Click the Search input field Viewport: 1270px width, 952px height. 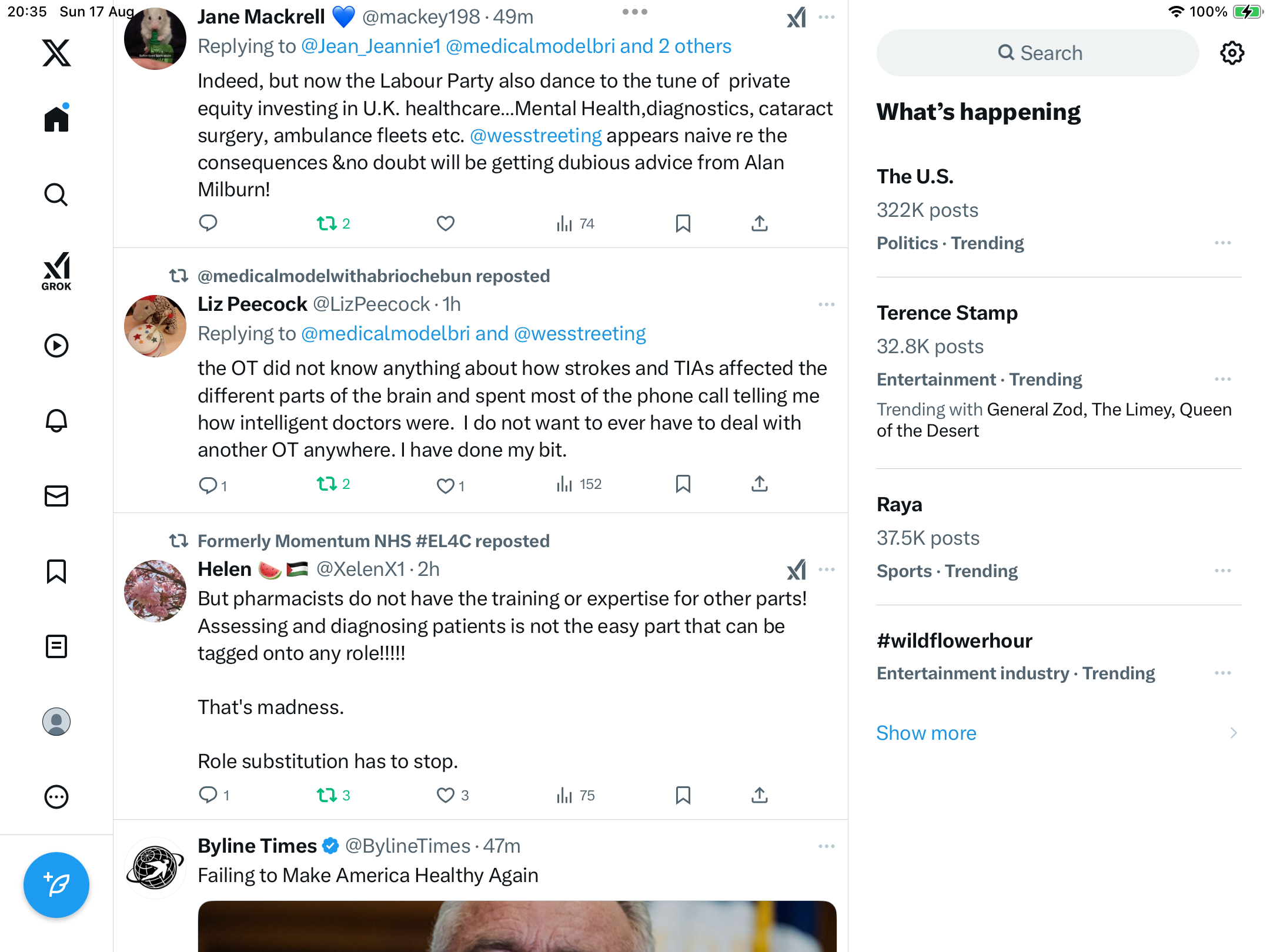[x=1038, y=53]
